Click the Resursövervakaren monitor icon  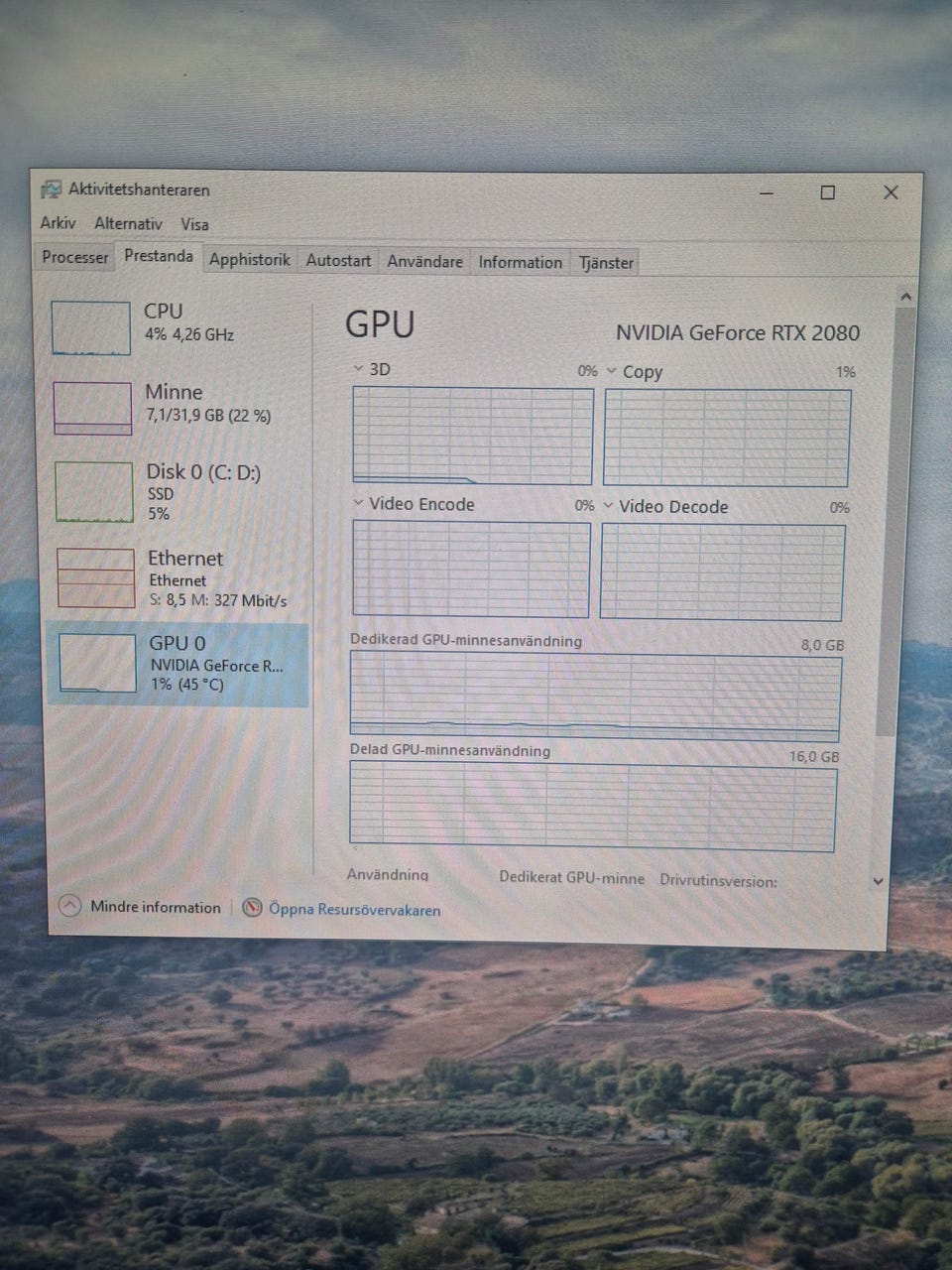[x=253, y=908]
